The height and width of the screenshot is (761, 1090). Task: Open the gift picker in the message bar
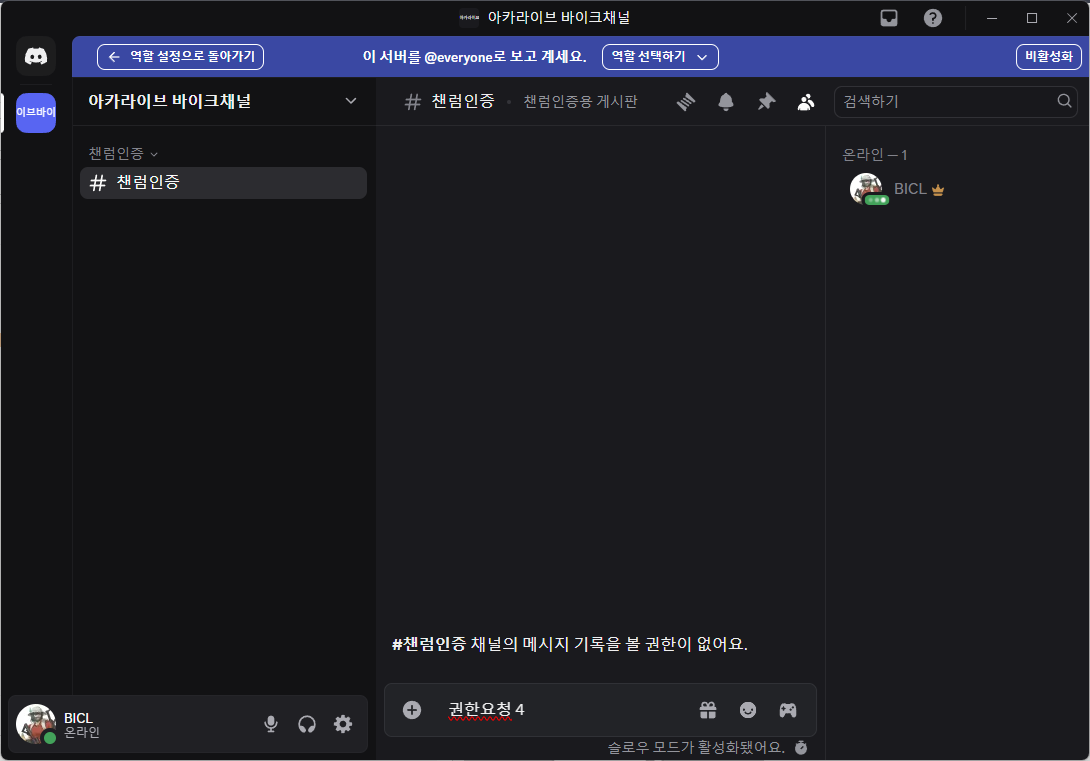click(x=708, y=709)
